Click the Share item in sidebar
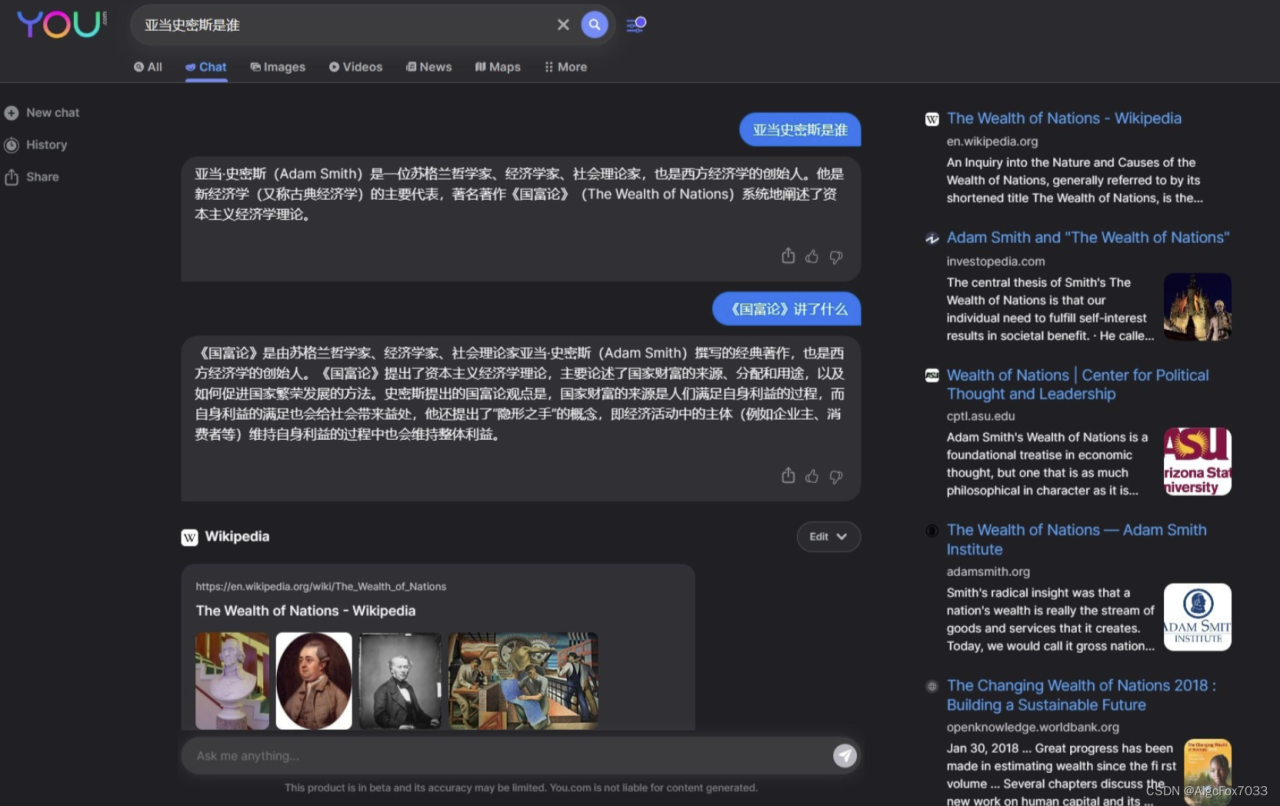 (32, 177)
